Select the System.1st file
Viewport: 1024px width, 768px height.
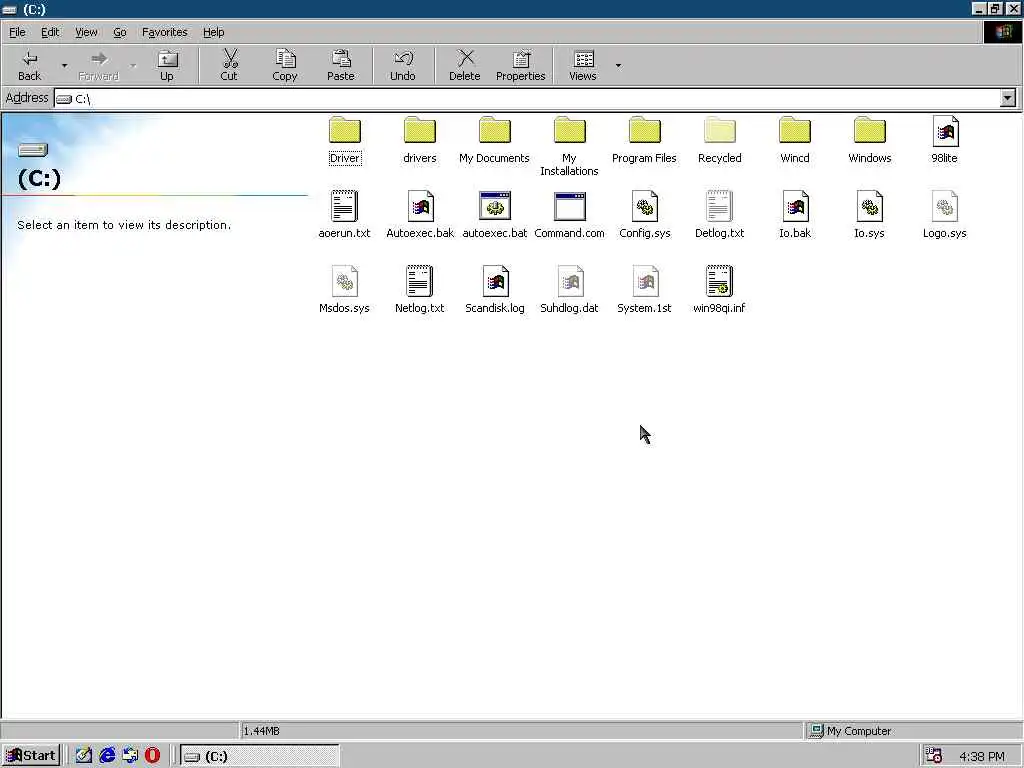[645, 290]
